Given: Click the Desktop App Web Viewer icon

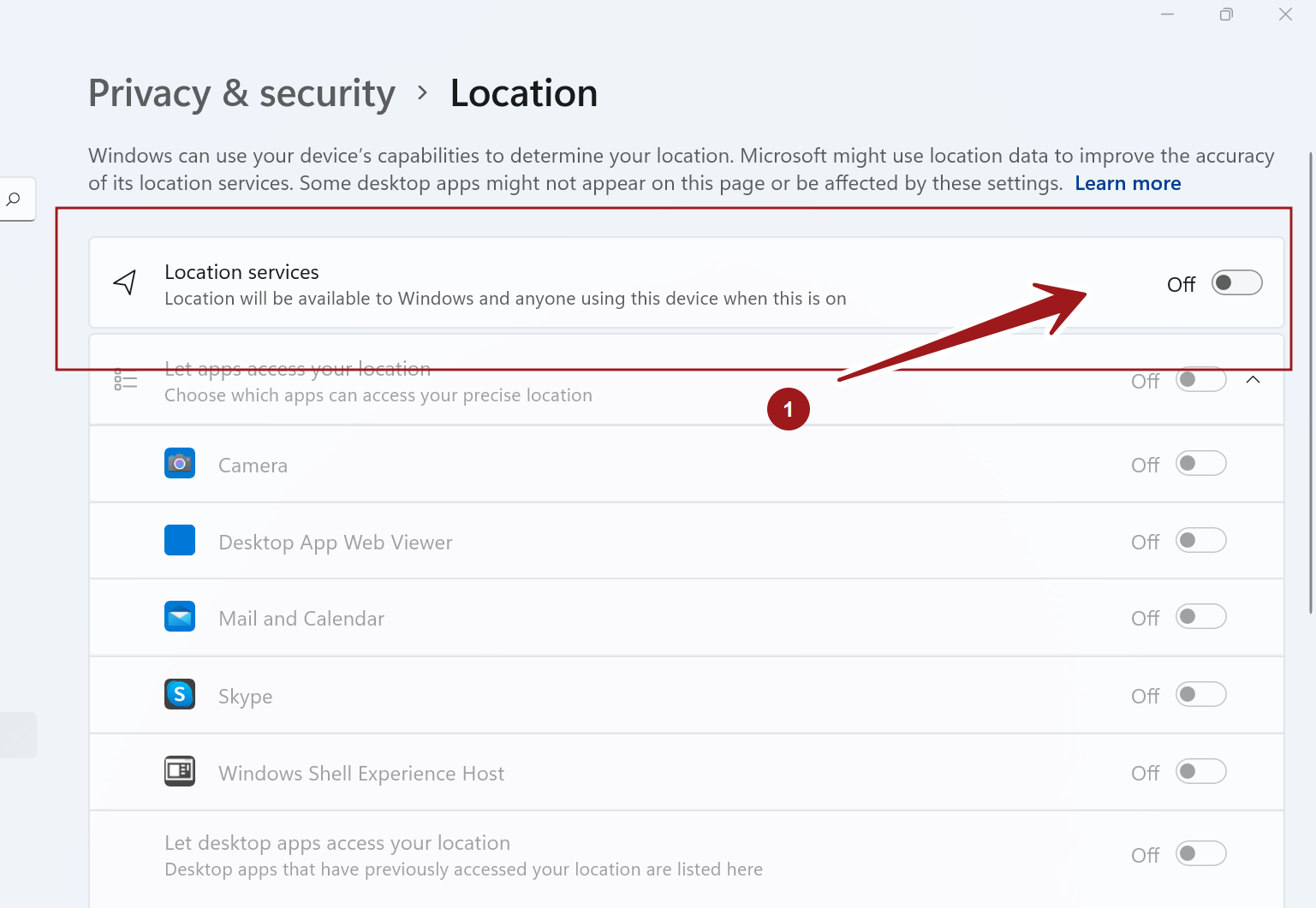Looking at the screenshot, I should (x=180, y=540).
